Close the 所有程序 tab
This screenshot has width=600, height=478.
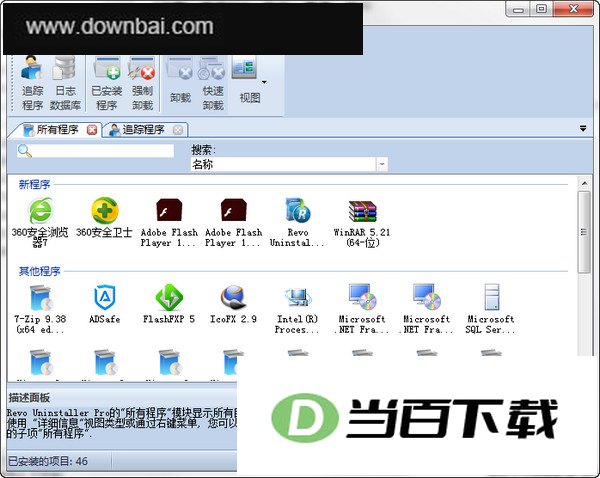tap(92, 130)
